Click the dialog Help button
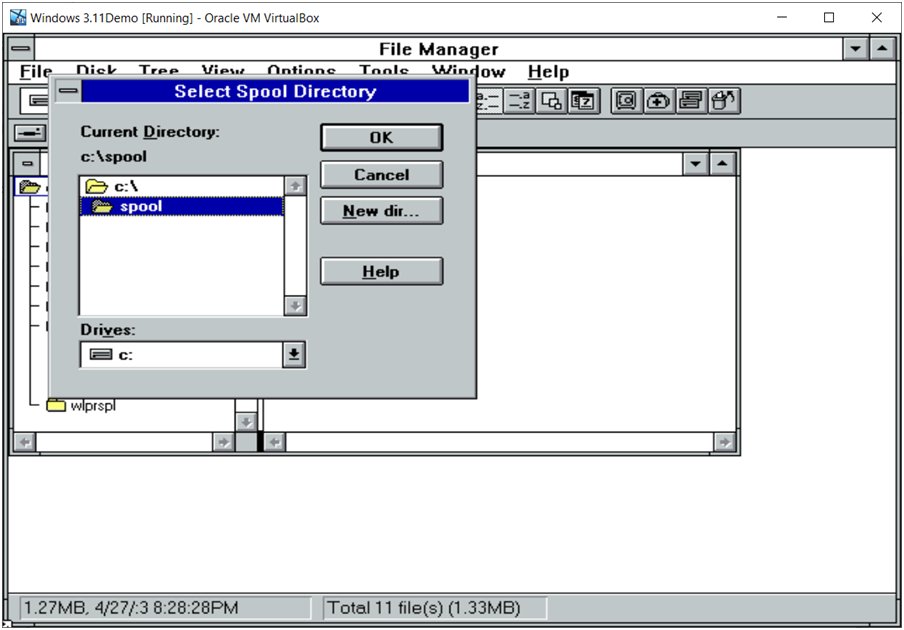The image size is (904, 630). [382, 271]
